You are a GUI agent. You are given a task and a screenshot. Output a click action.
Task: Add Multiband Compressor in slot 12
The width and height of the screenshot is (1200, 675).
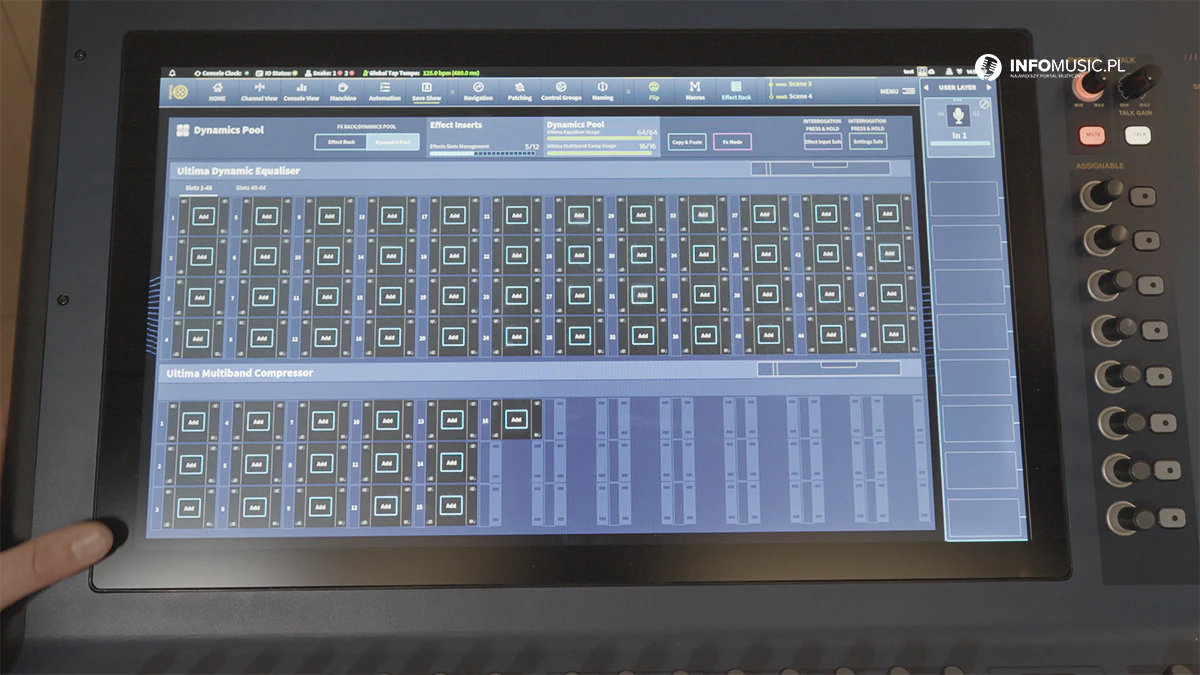(x=385, y=506)
